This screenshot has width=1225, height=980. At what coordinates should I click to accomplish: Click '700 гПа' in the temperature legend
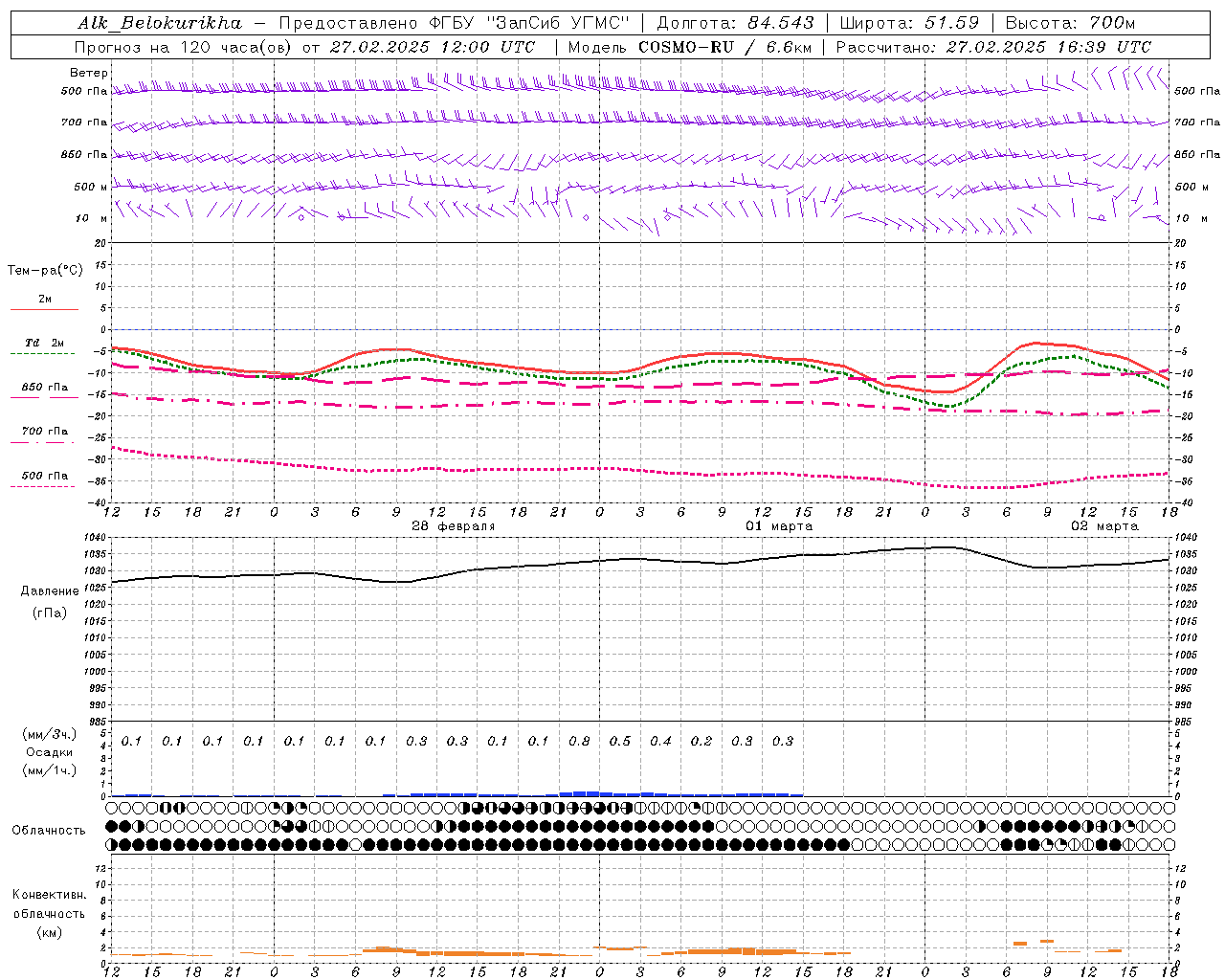(45, 432)
